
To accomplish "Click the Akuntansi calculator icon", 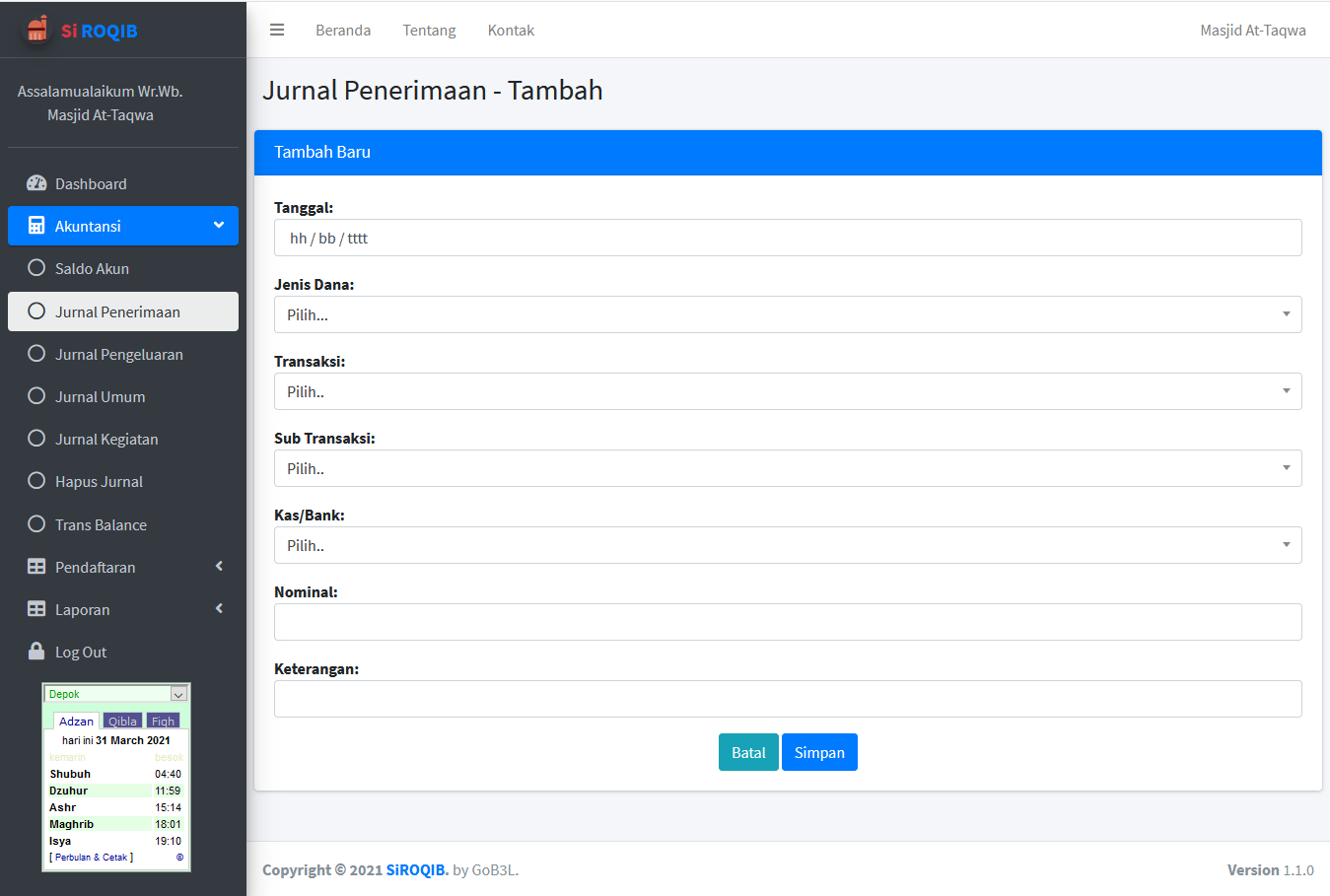I will pos(36,226).
